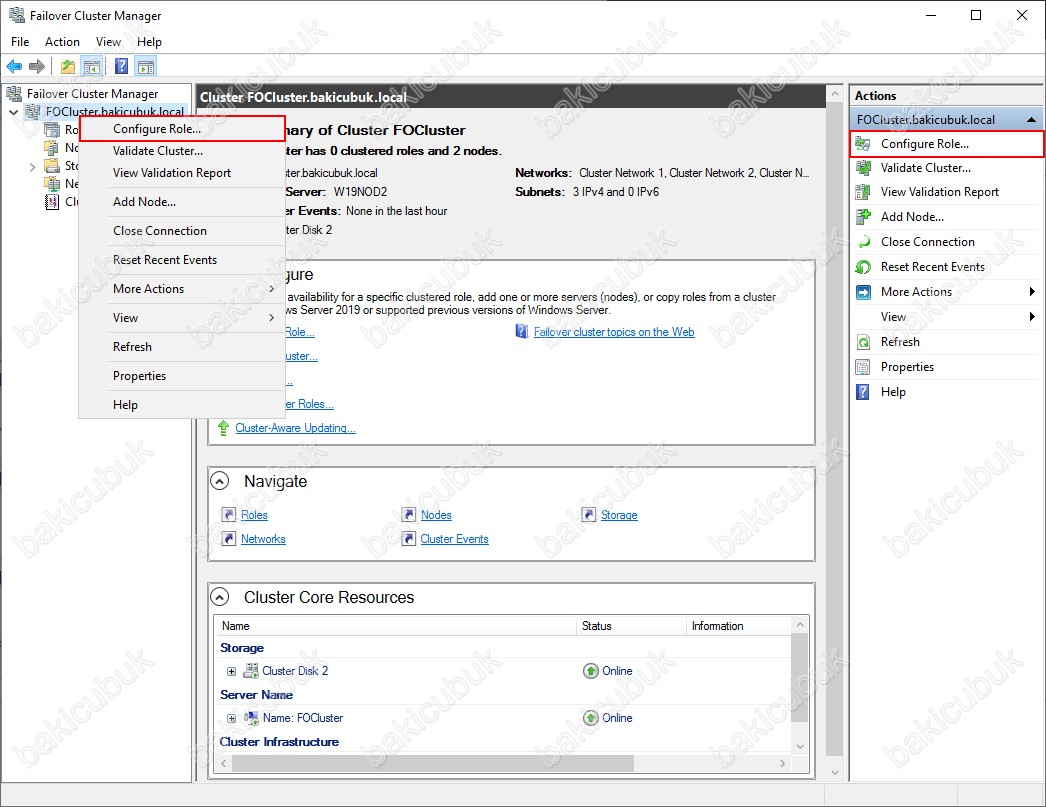This screenshot has height=807, width=1046.
Task: Click the Information column header
Action: tap(739, 626)
